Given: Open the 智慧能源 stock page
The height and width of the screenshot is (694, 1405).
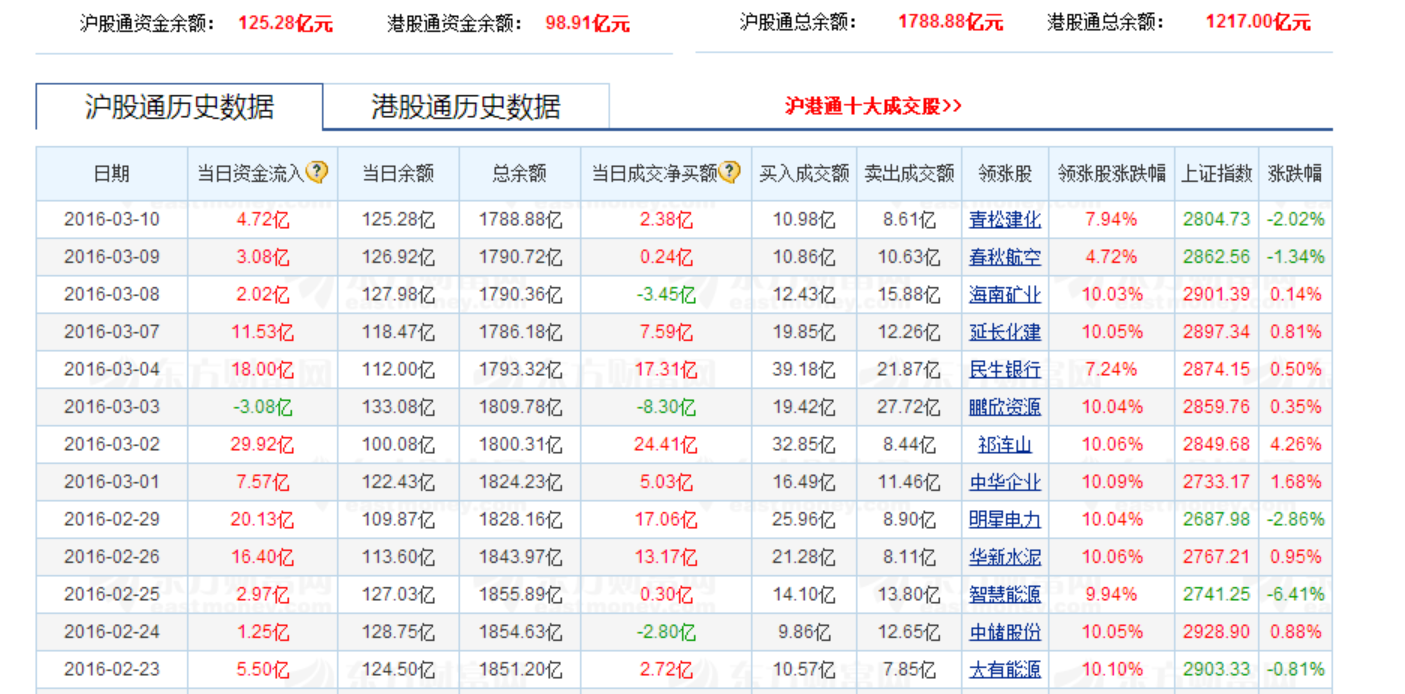Looking at the screenshot, I should 1004,594.
